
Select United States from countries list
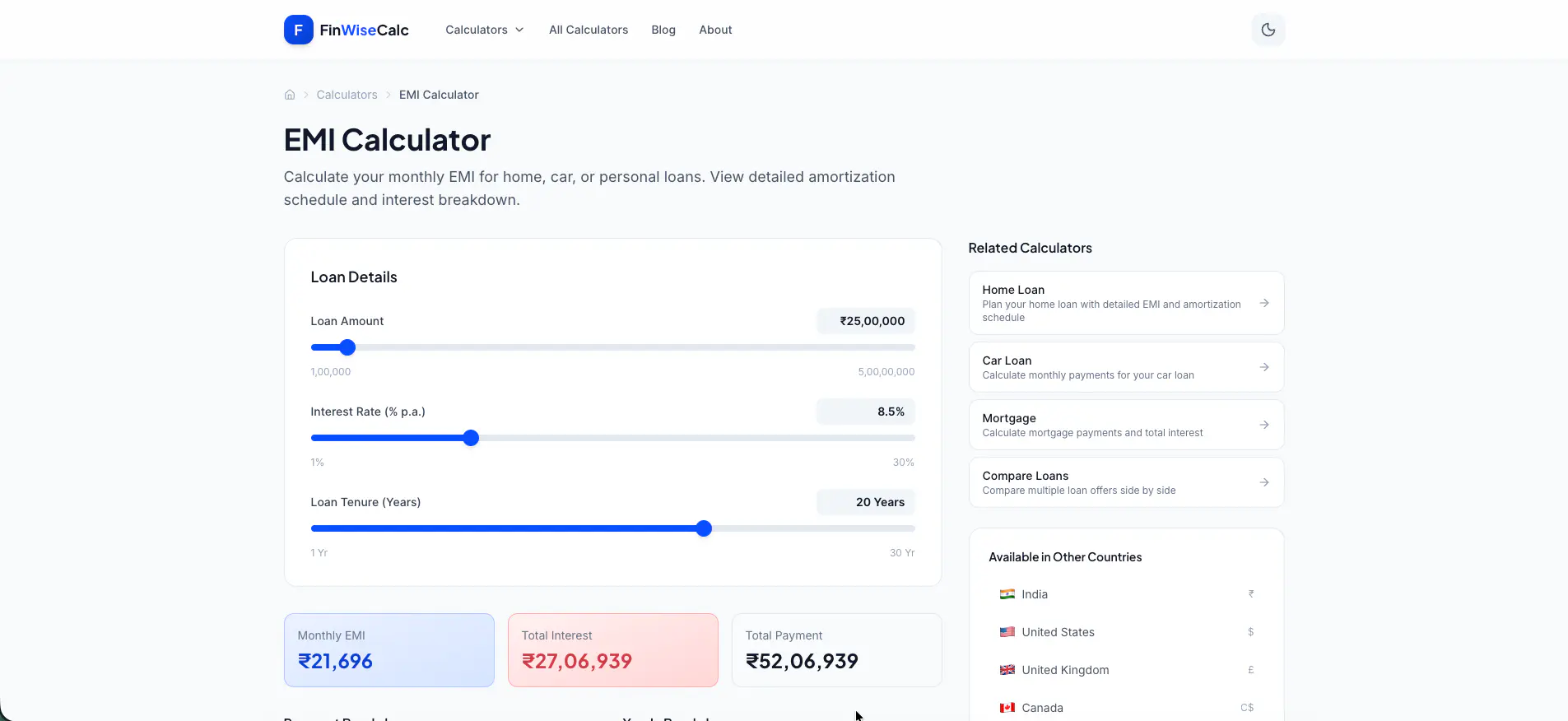(1058, 632)
